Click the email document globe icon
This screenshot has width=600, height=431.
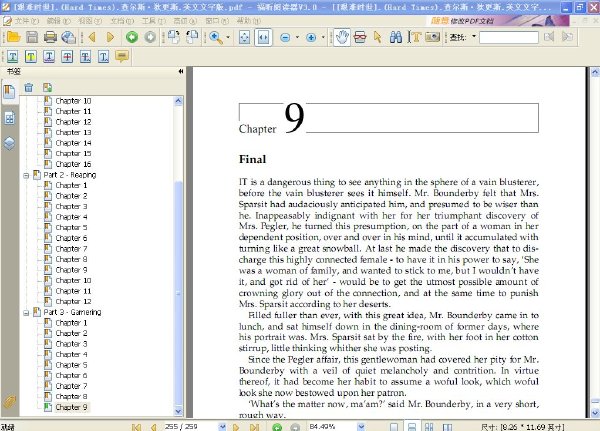[68, 37]
